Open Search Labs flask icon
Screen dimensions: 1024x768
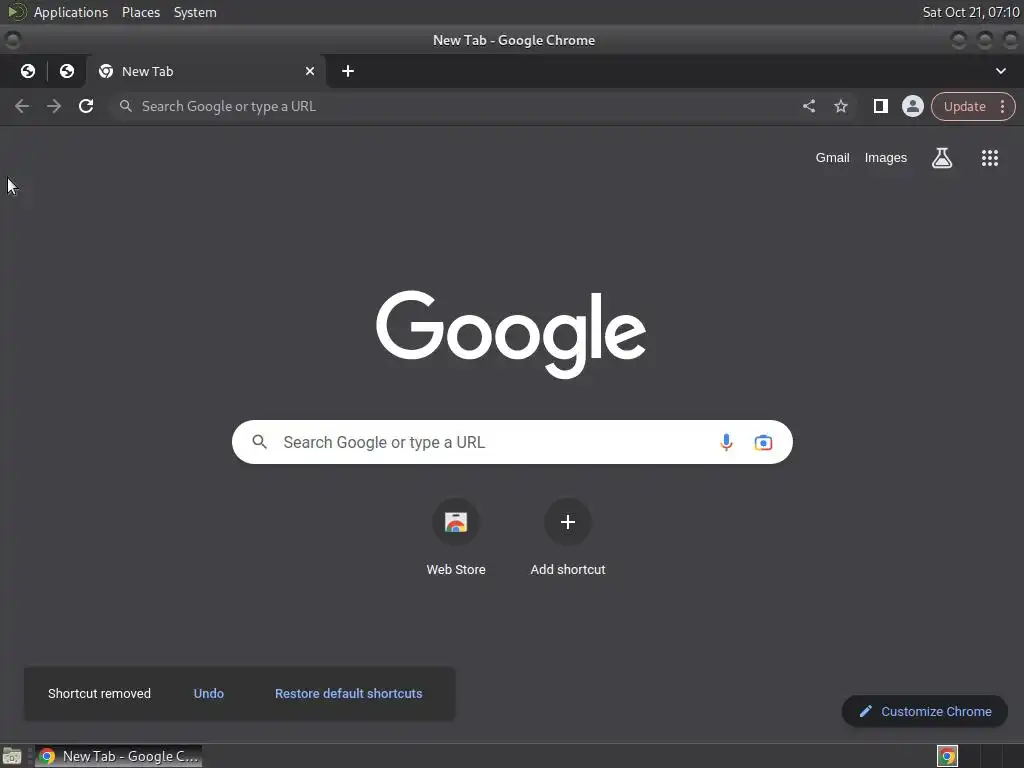(x=942, y=157)
